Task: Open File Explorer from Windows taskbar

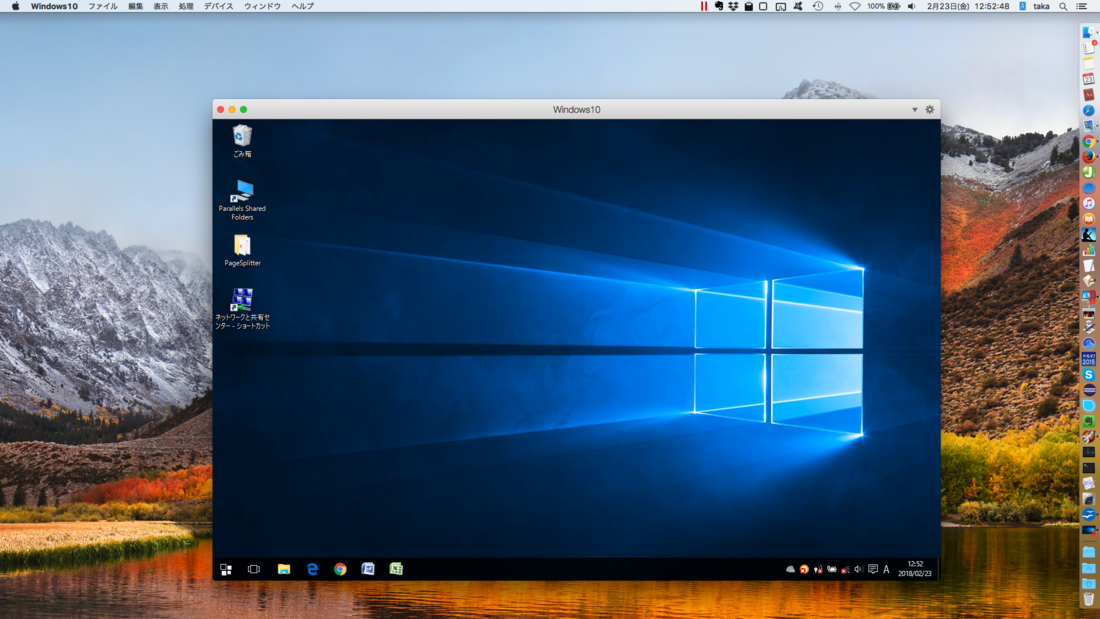Action: 283,569
